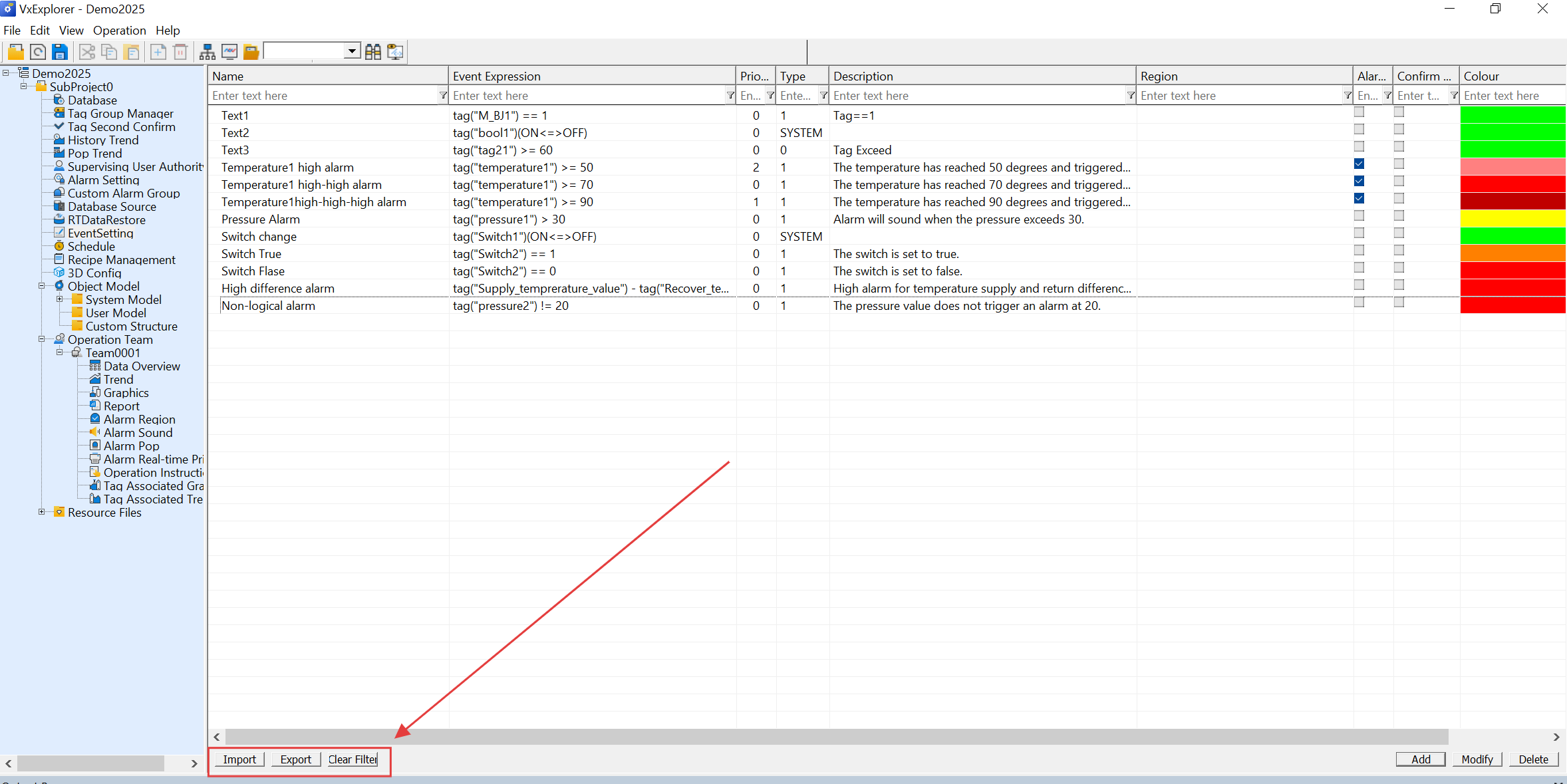This screenshot has width=1567, height=784.
Task: Open the Operation menu
Action: [119, 31]
